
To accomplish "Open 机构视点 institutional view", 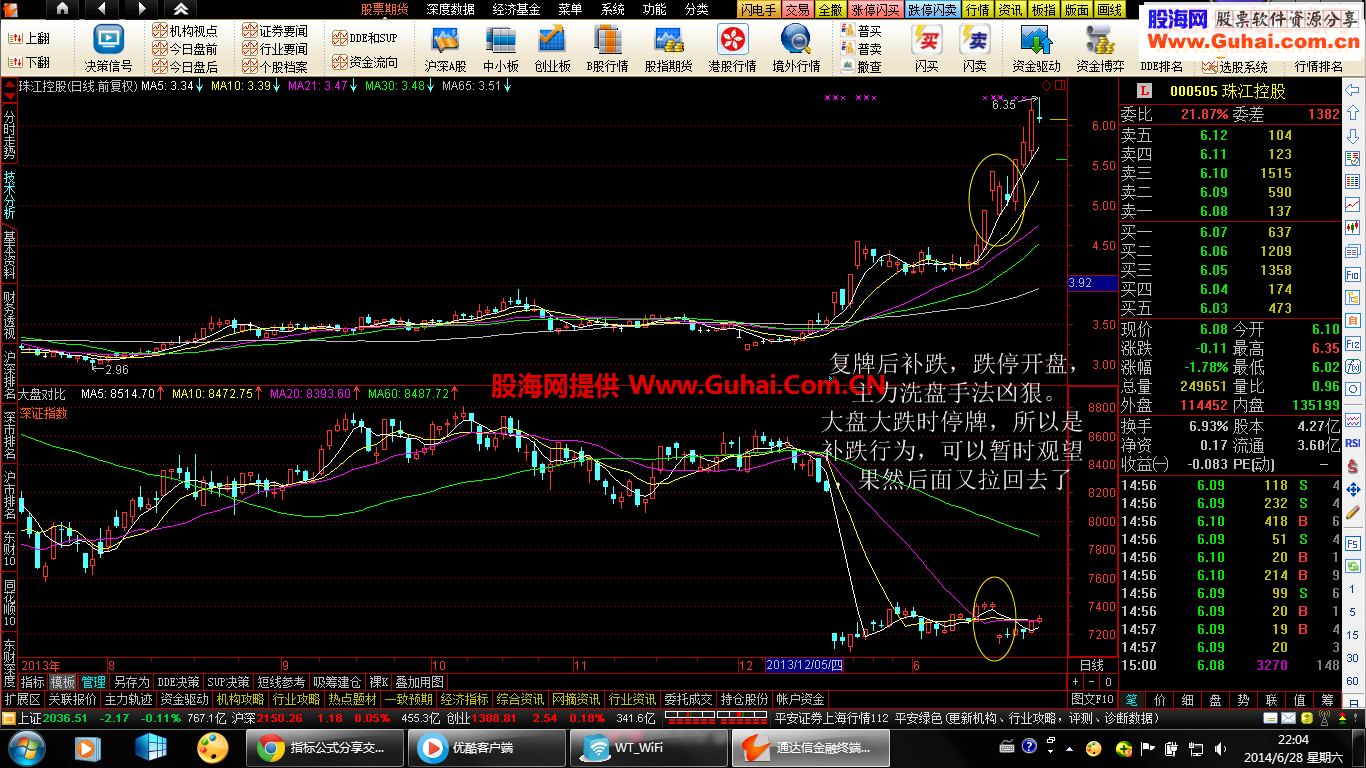I will [x=185, y=31].
